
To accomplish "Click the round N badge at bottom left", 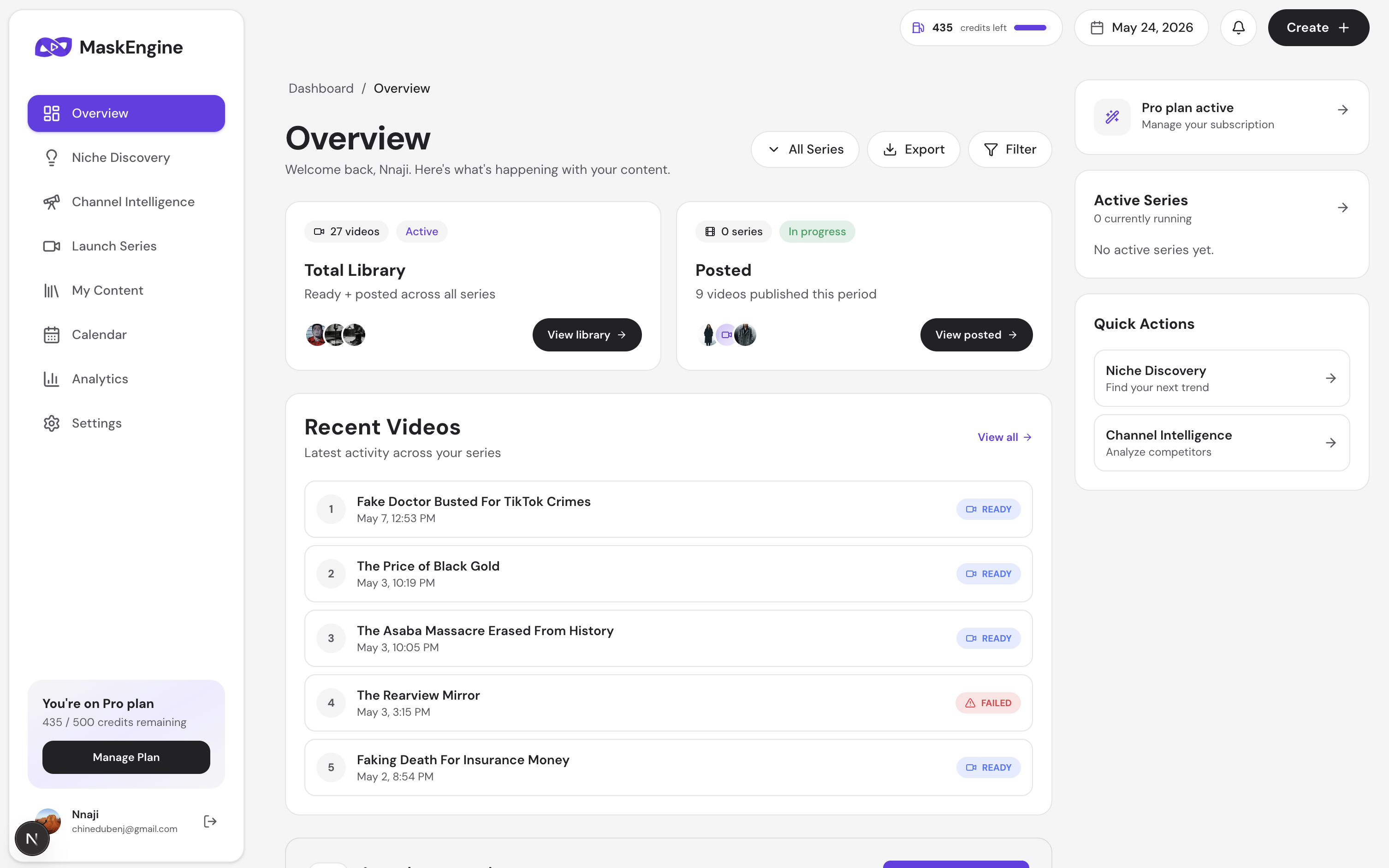I will [32, 839].
